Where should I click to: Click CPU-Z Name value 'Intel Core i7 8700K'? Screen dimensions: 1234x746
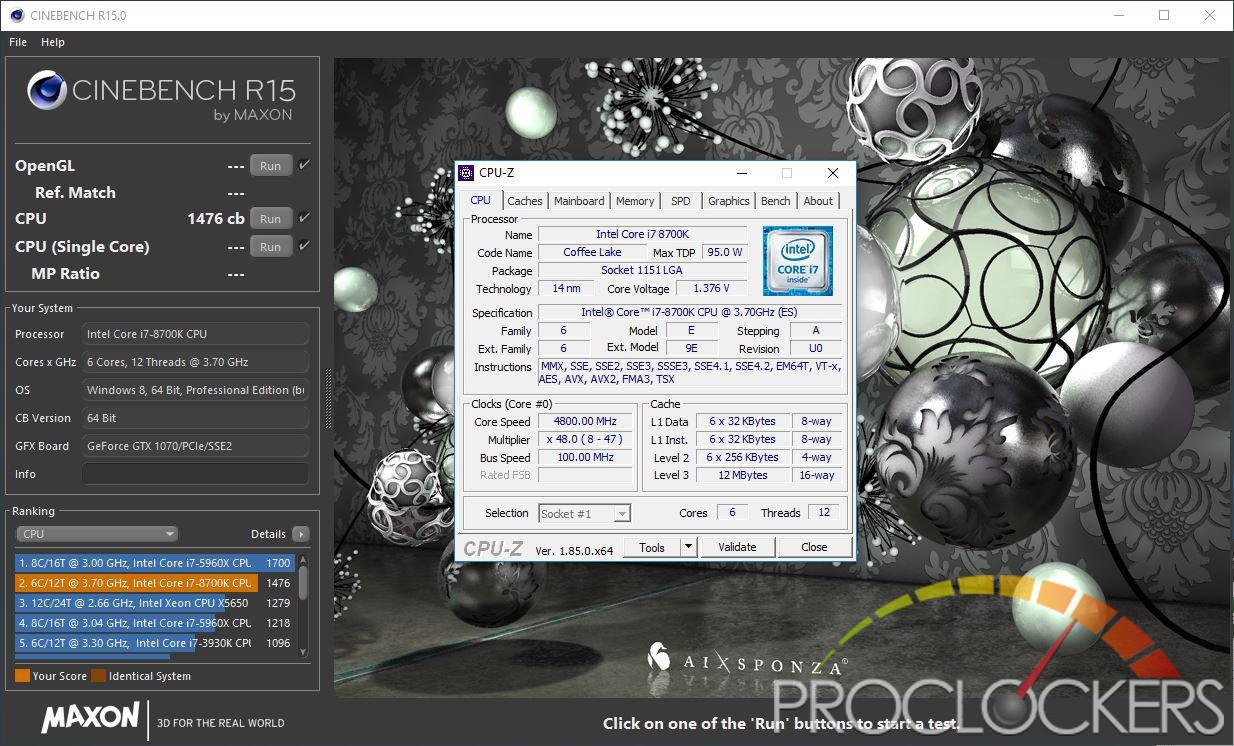(x=642, y=234)
